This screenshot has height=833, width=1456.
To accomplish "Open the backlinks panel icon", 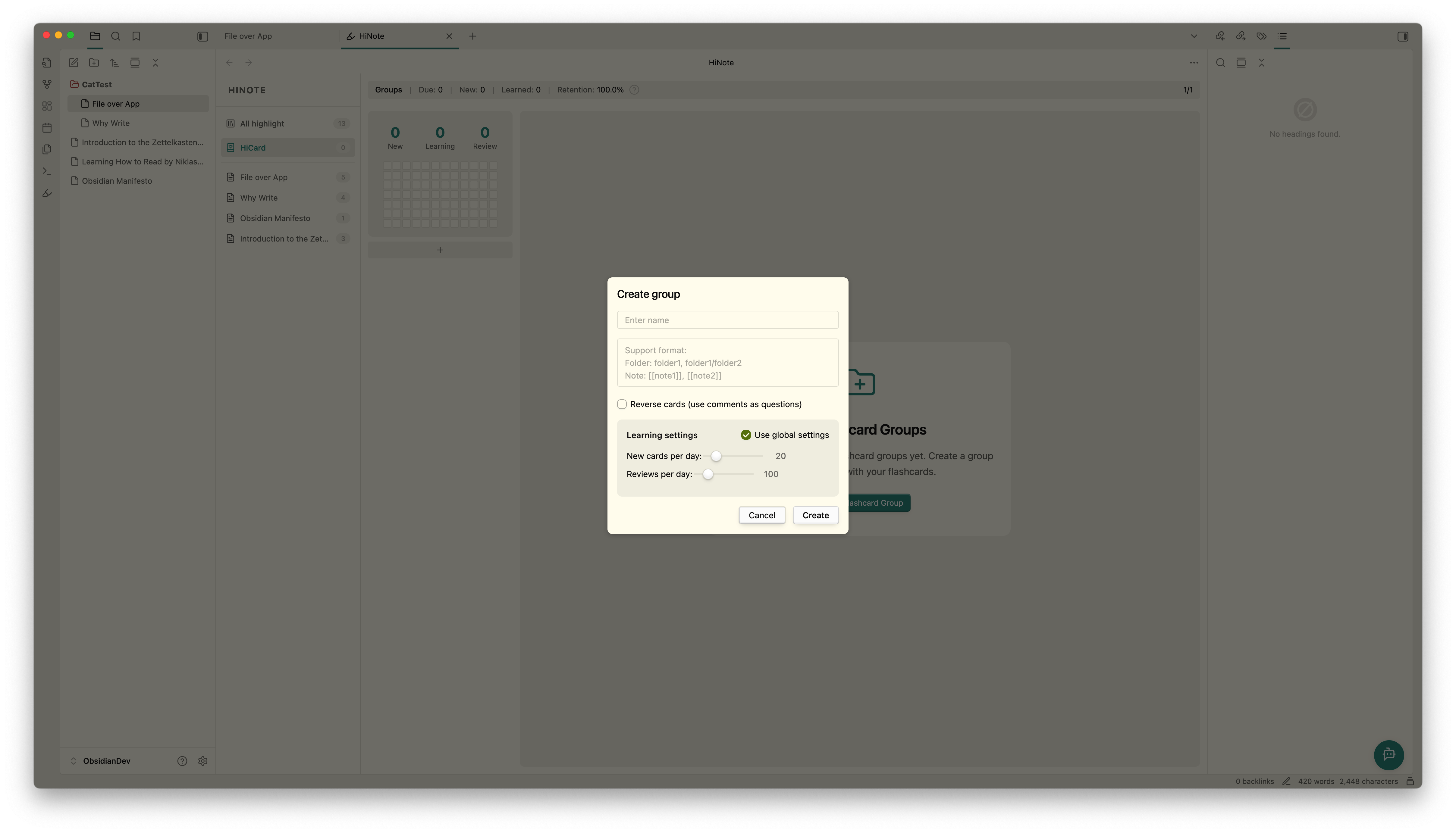I will click(1220, 36).
